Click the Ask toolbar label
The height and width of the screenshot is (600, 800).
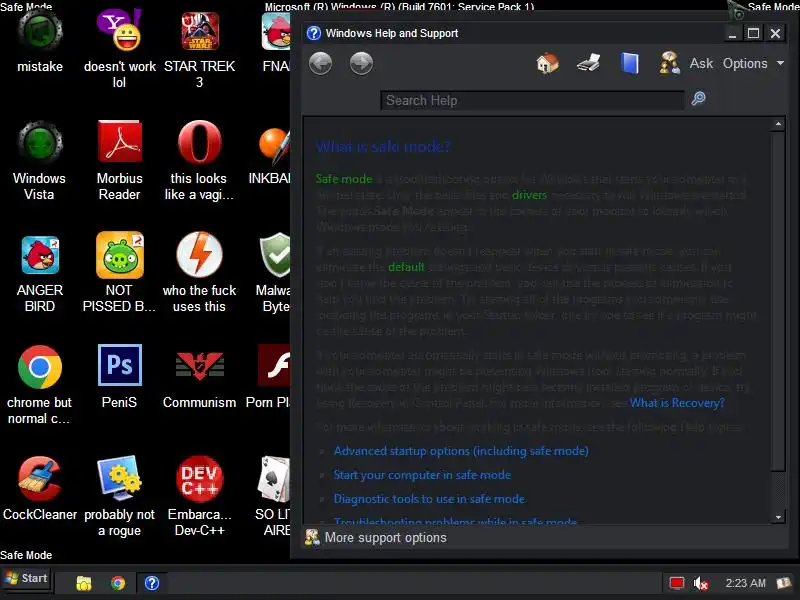[x=701, y=63]
